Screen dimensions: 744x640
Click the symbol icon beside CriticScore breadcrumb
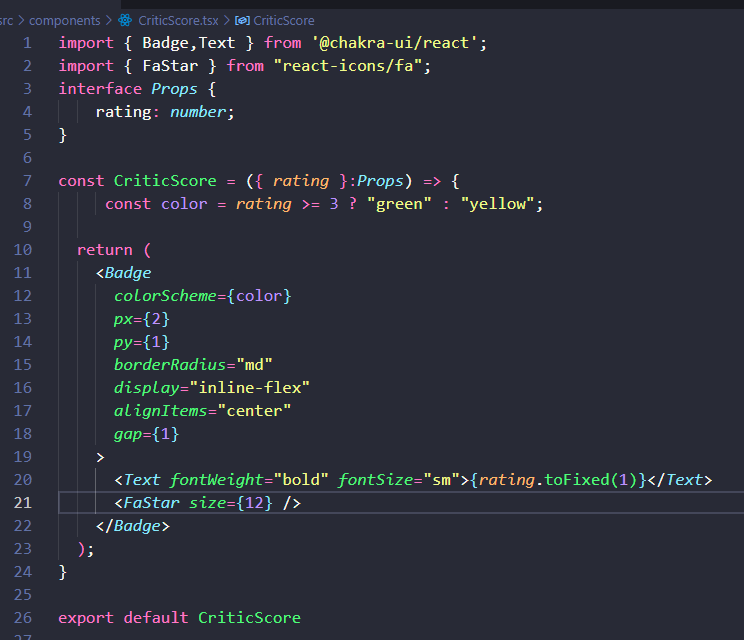[242, 20]
